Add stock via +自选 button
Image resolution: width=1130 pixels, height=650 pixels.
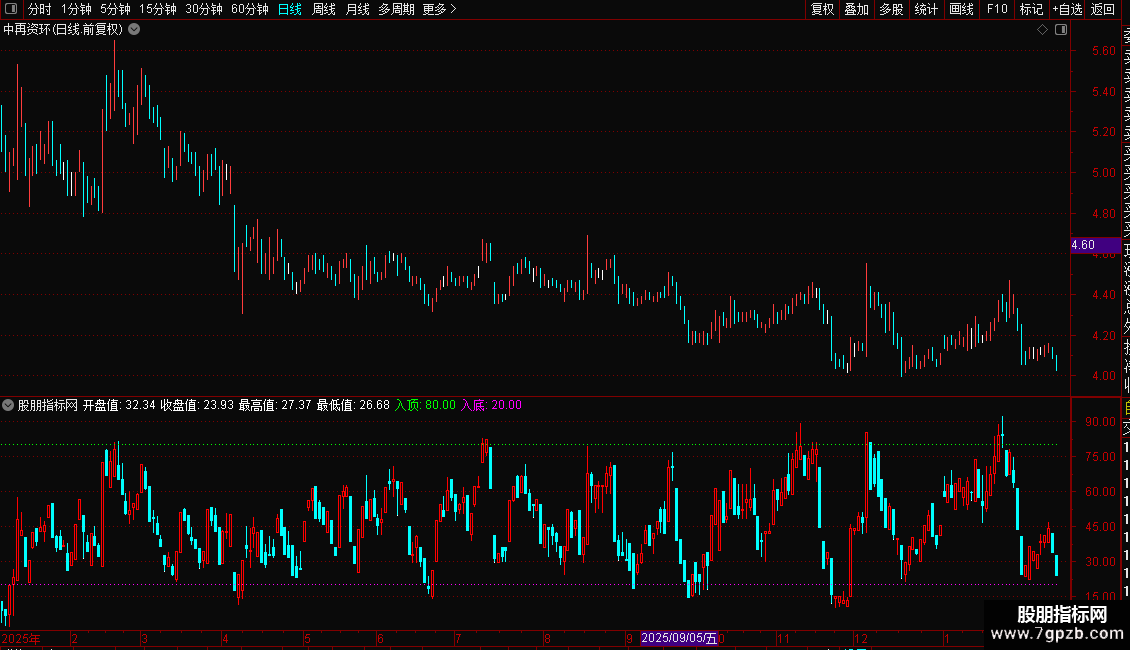pyautogui.click(x=1067, y=9)
